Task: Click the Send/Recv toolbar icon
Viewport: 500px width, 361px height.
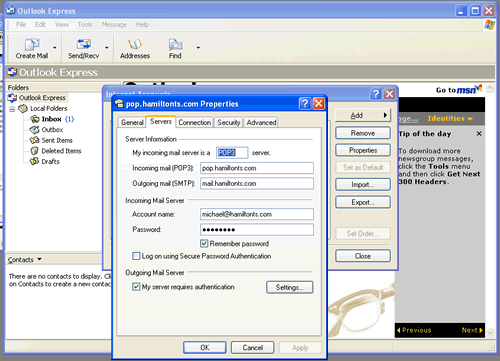Action: tap(84, 44)
